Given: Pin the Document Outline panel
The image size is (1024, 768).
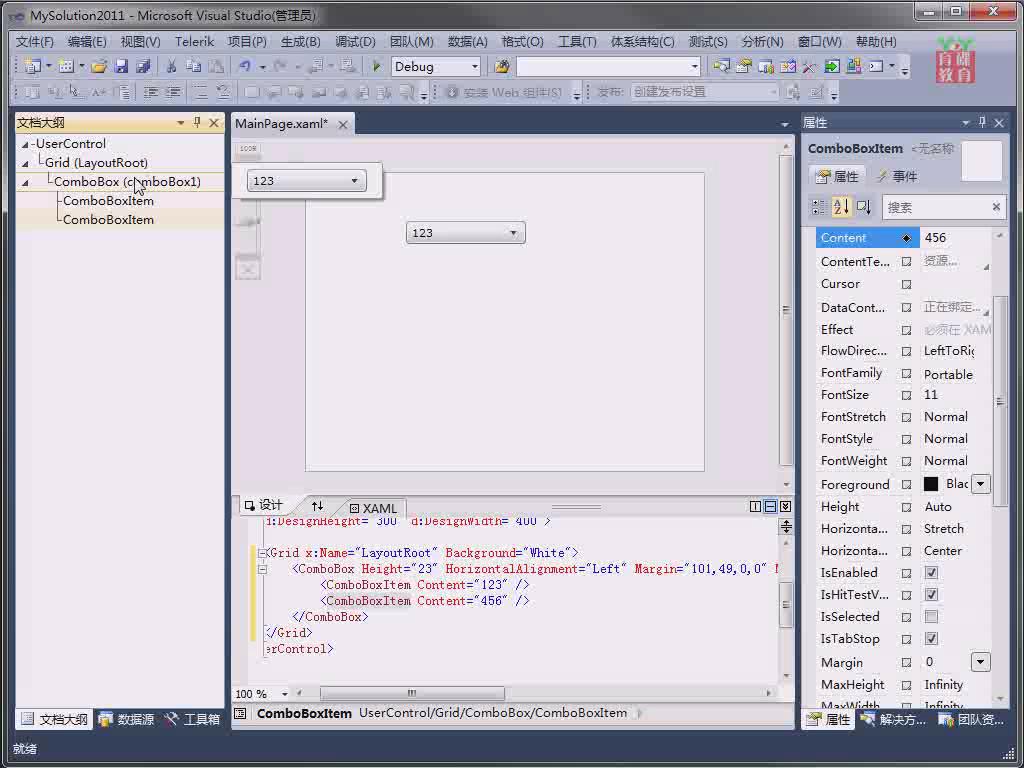Looking at the screenshot, I should pyautogui.click(x=197, y=122).
